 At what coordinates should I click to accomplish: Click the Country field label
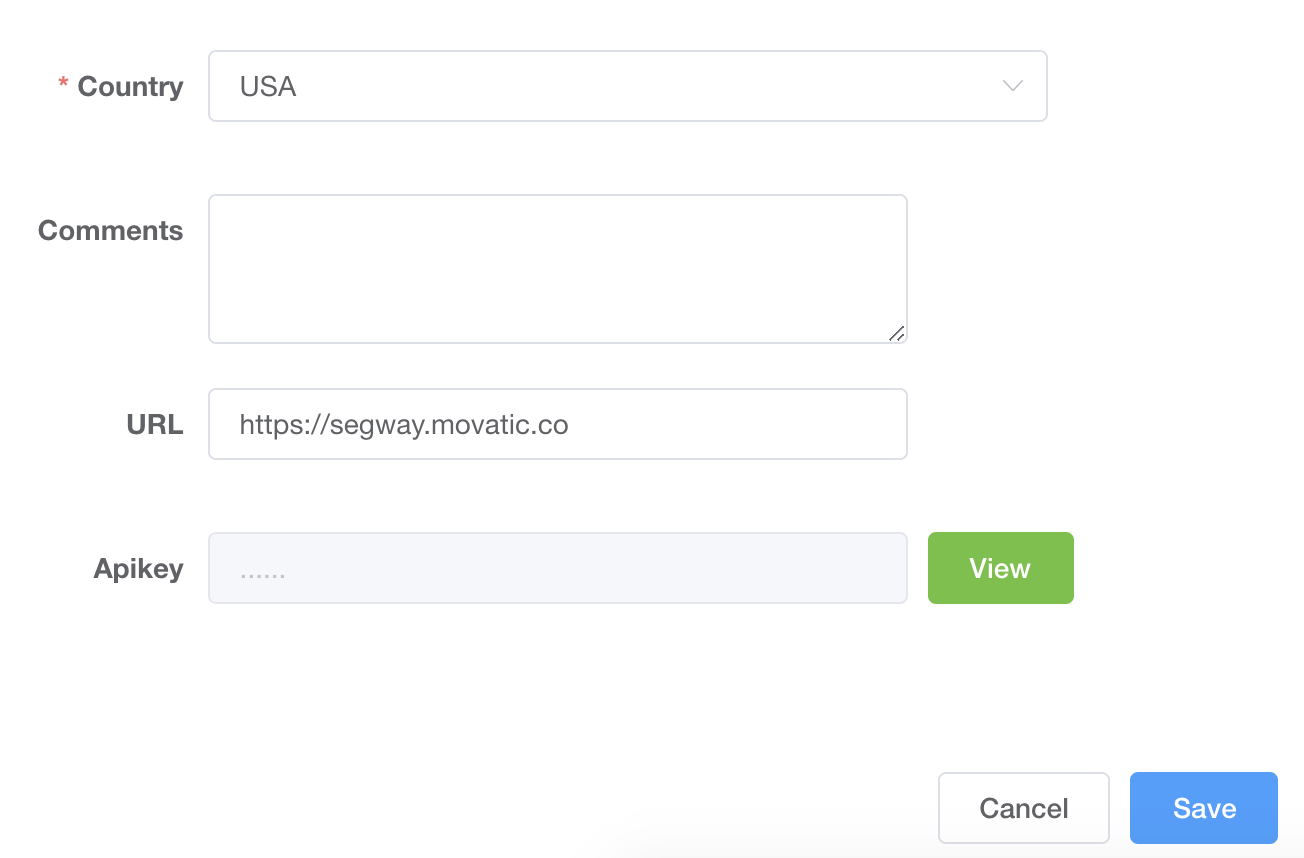130,87
